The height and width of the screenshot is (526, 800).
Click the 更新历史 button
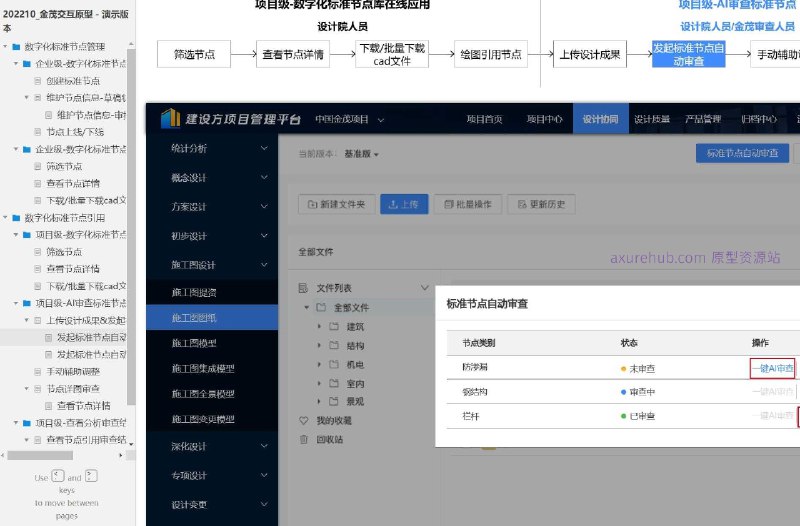click(x=541, y=204)
